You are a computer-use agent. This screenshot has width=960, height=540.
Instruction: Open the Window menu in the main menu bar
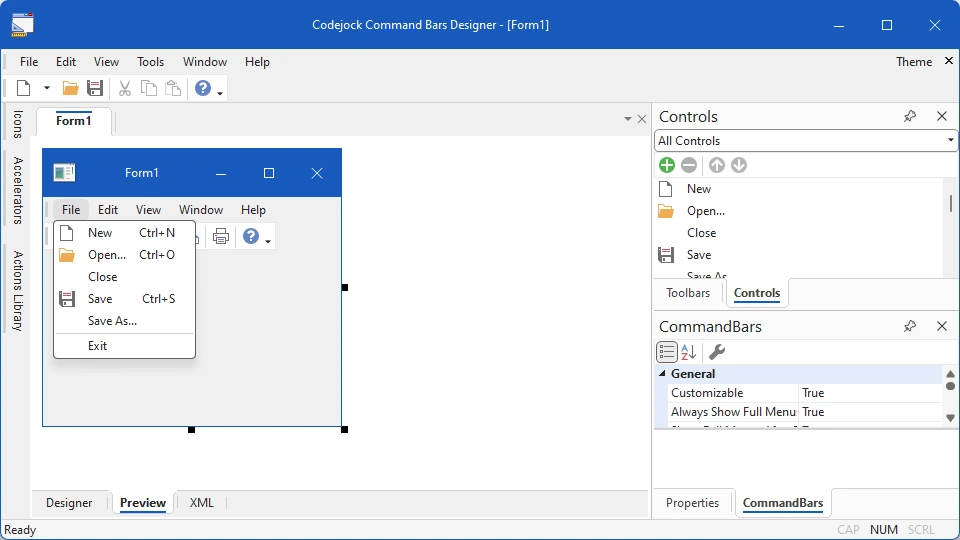point(204,62)
